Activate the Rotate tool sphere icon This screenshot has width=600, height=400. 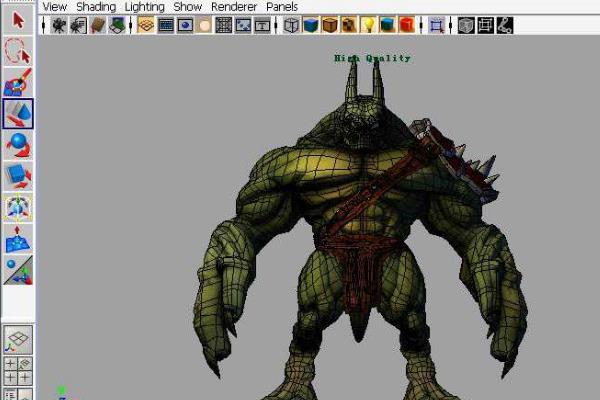(18, 145)
